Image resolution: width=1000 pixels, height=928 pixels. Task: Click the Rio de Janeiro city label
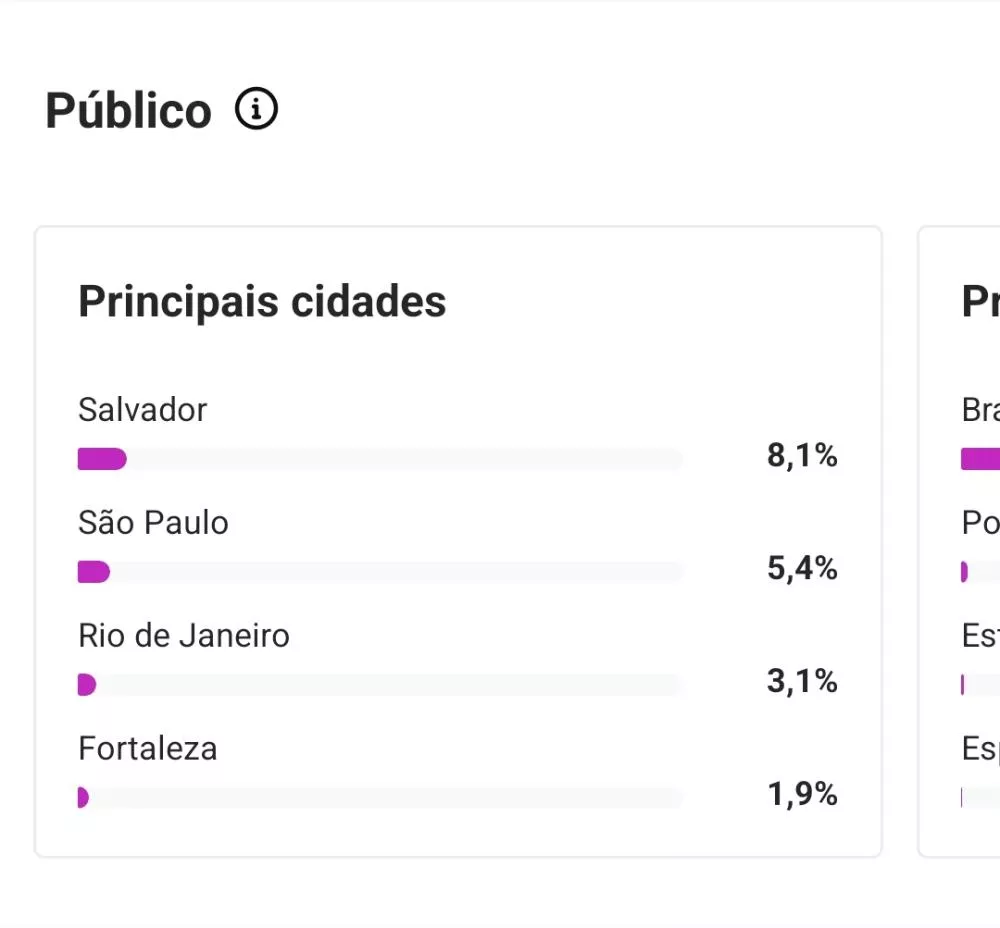coord(184,636)
